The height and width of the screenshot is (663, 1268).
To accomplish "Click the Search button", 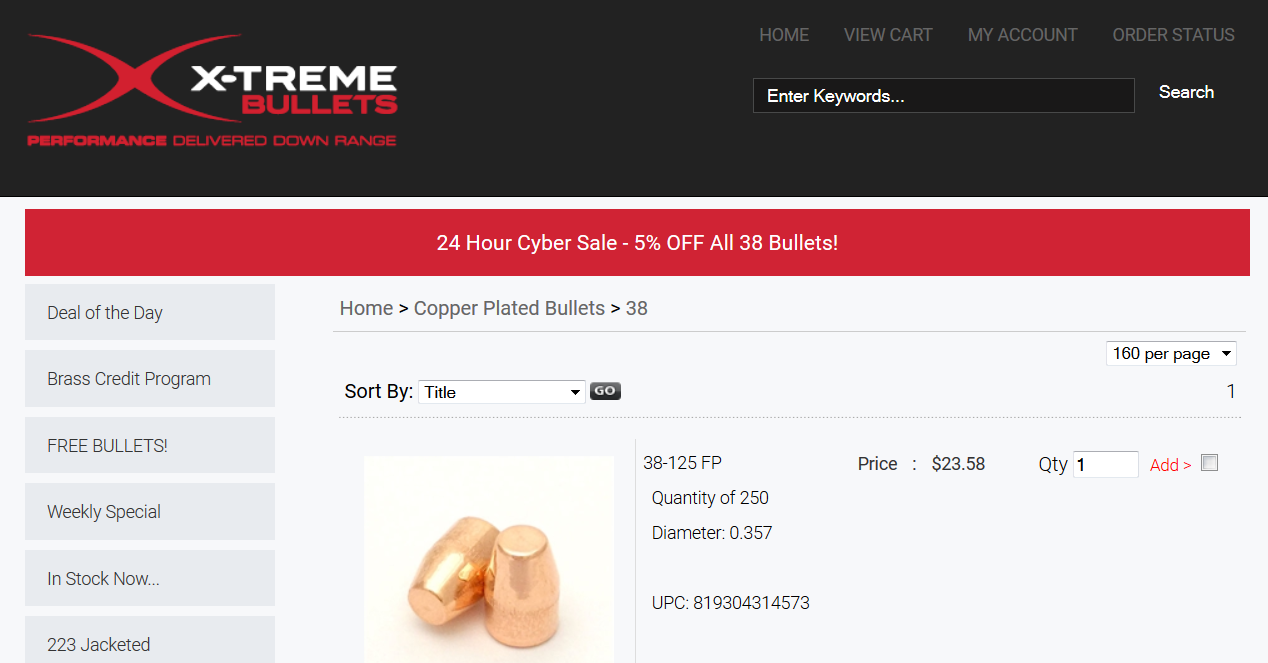I will 1186,92.
